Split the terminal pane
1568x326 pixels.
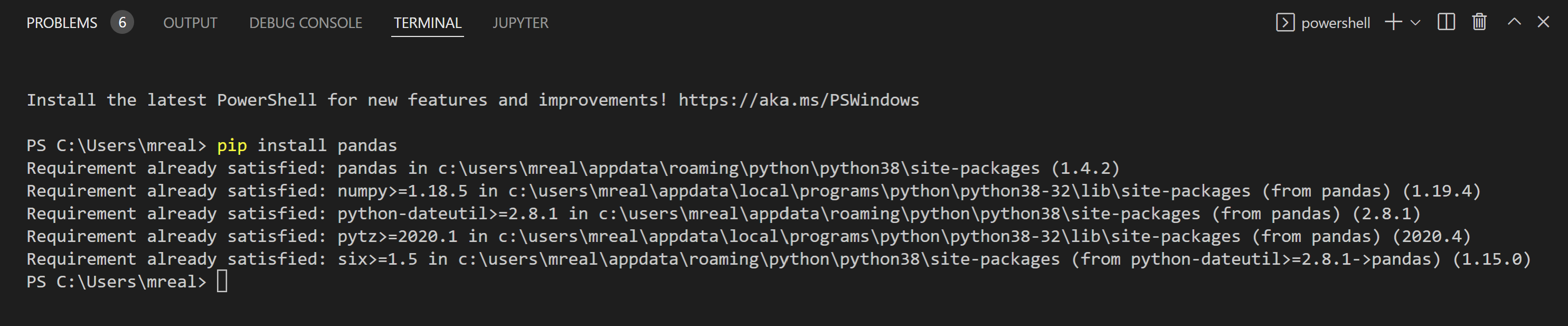pyautogui.click(x=1446, y=23)
